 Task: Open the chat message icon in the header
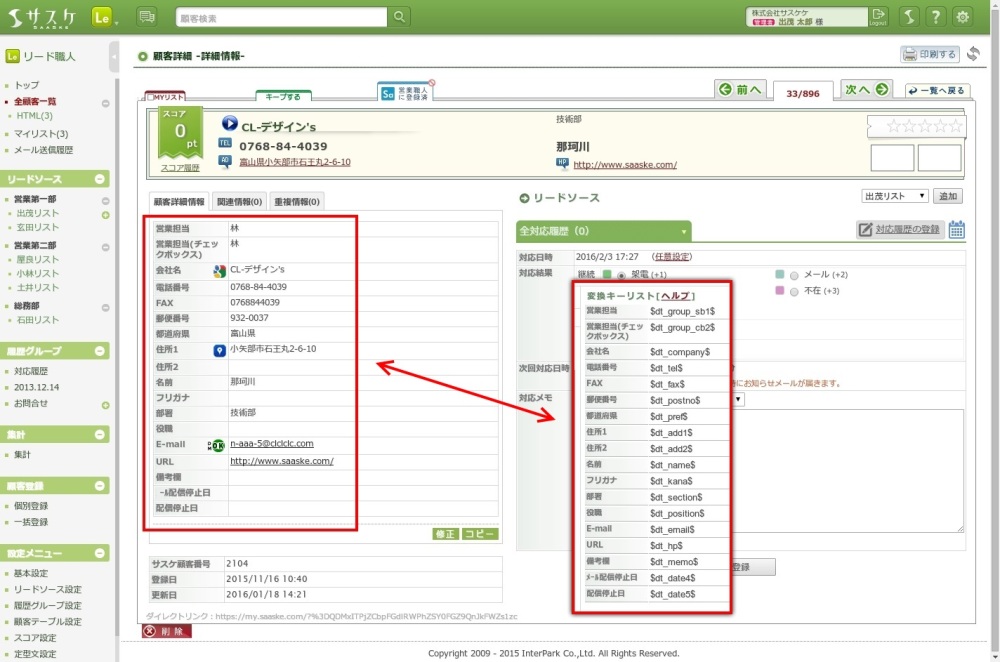click(147, 17)
